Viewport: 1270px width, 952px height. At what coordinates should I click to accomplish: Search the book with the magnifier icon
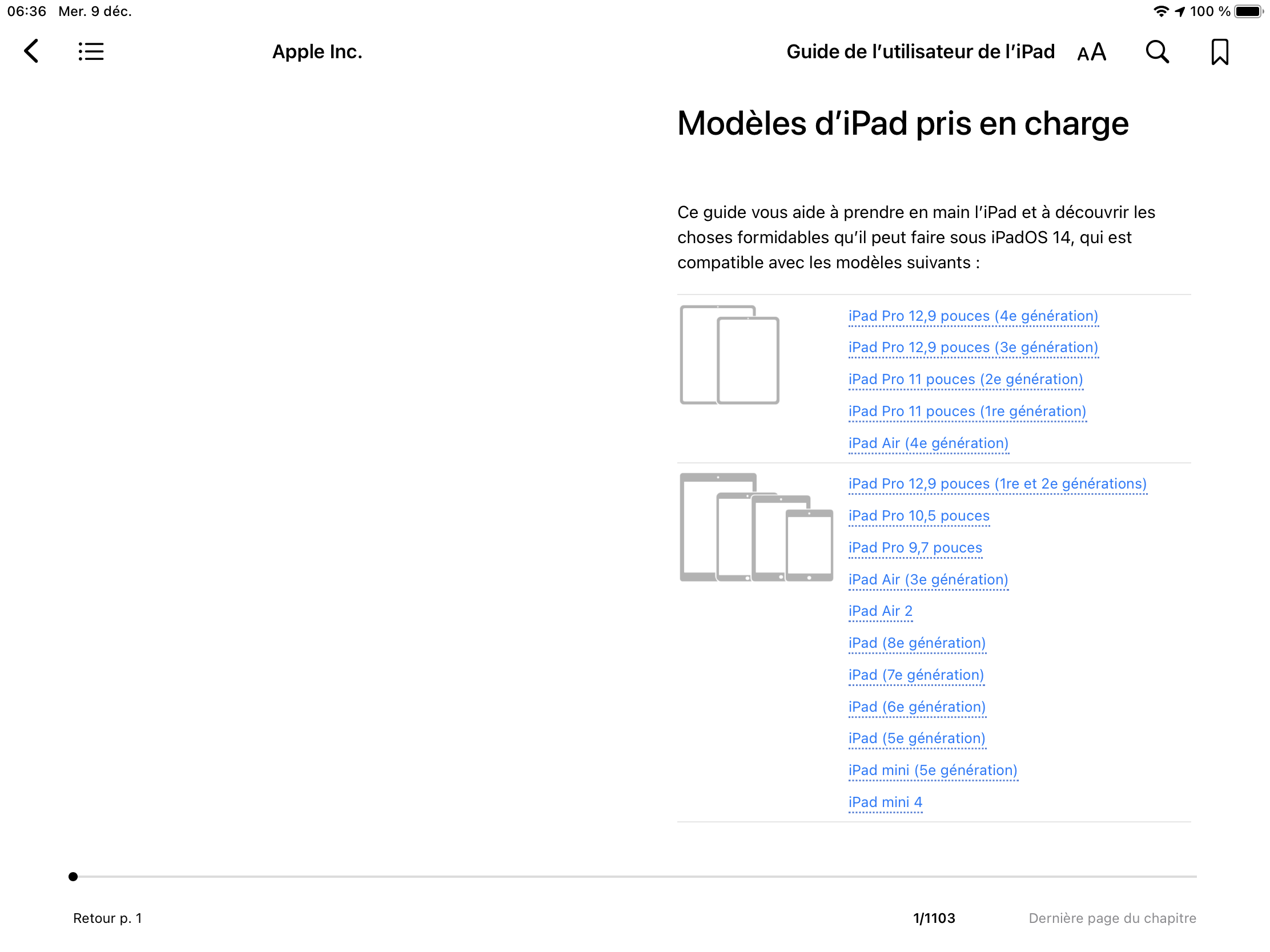pos(1157,52)
